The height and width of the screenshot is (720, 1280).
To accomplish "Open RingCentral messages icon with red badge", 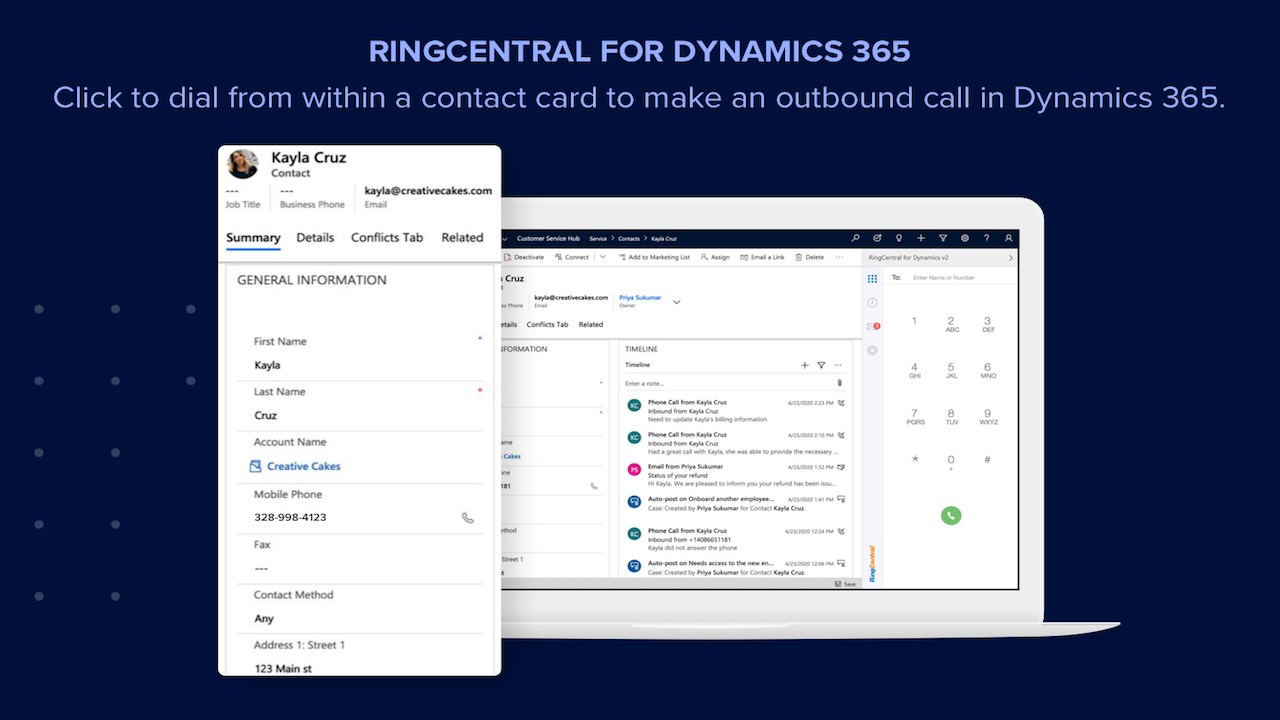I will (x=873, y=327).
